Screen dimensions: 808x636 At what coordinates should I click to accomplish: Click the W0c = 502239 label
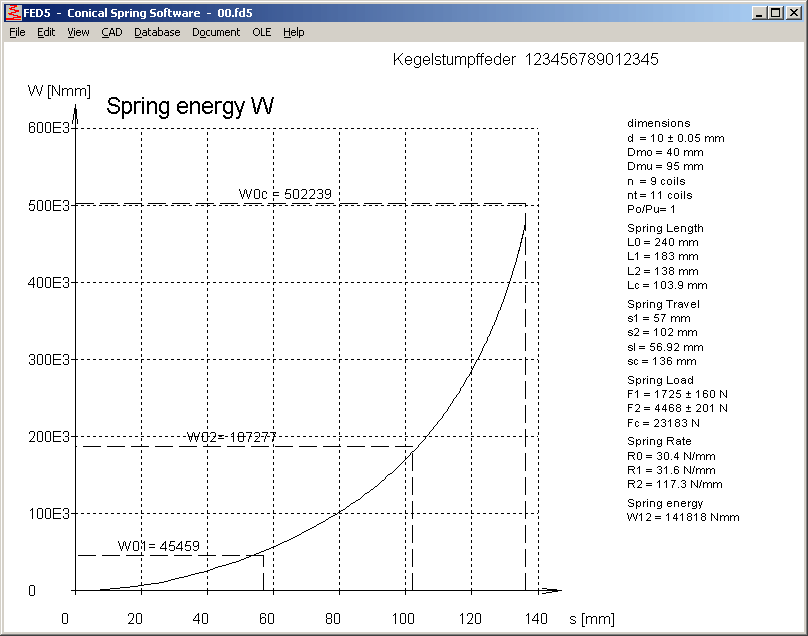[284, 194]
